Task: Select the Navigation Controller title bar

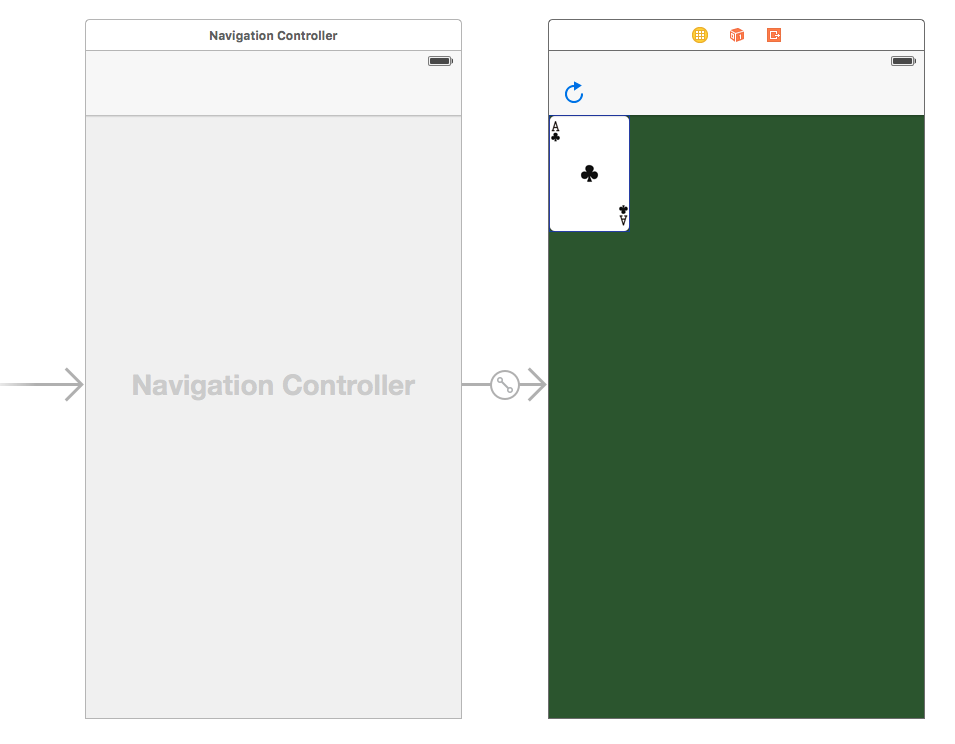Action: point(272,34)
